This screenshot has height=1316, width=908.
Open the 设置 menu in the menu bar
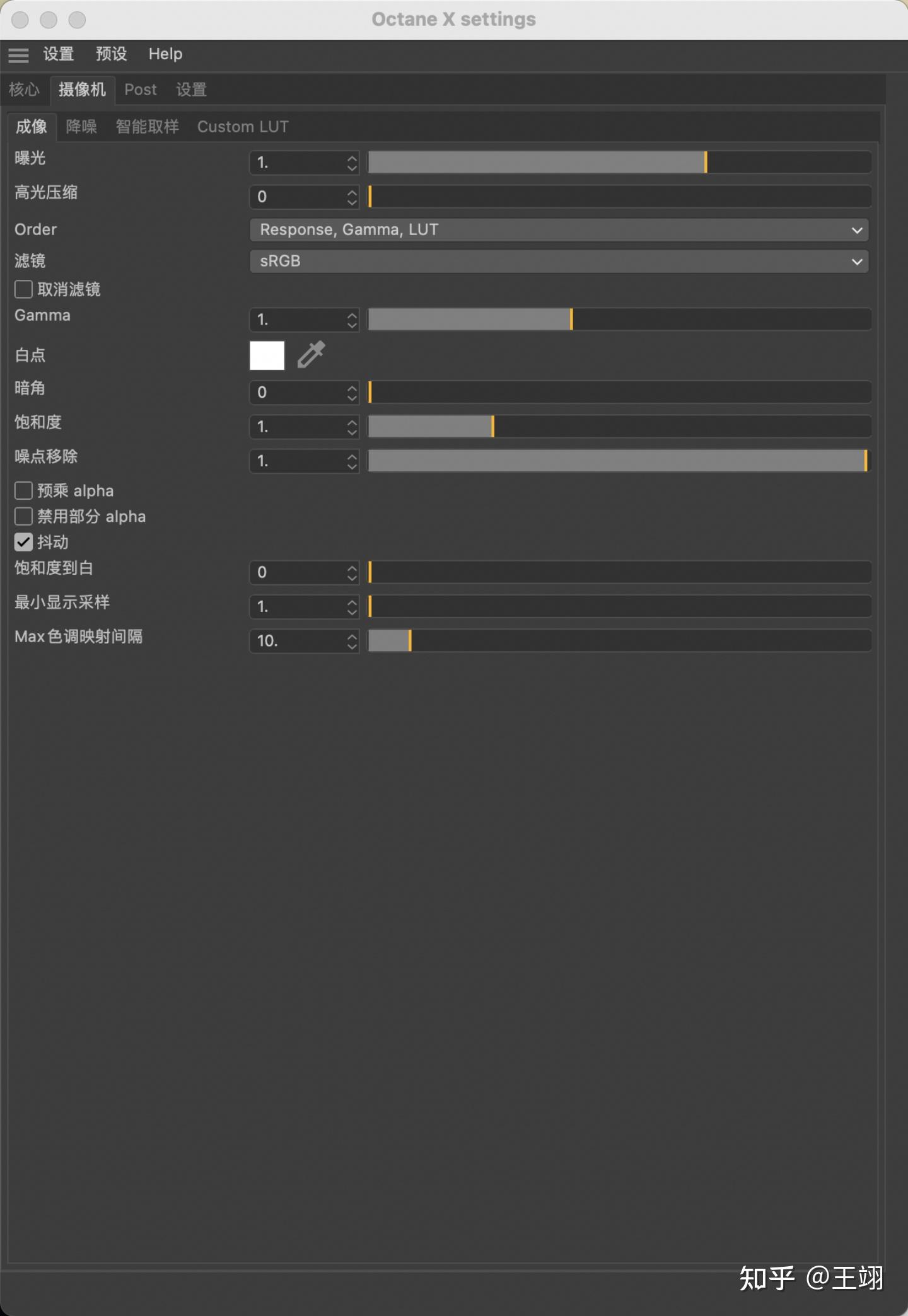[x=59, y=54]
